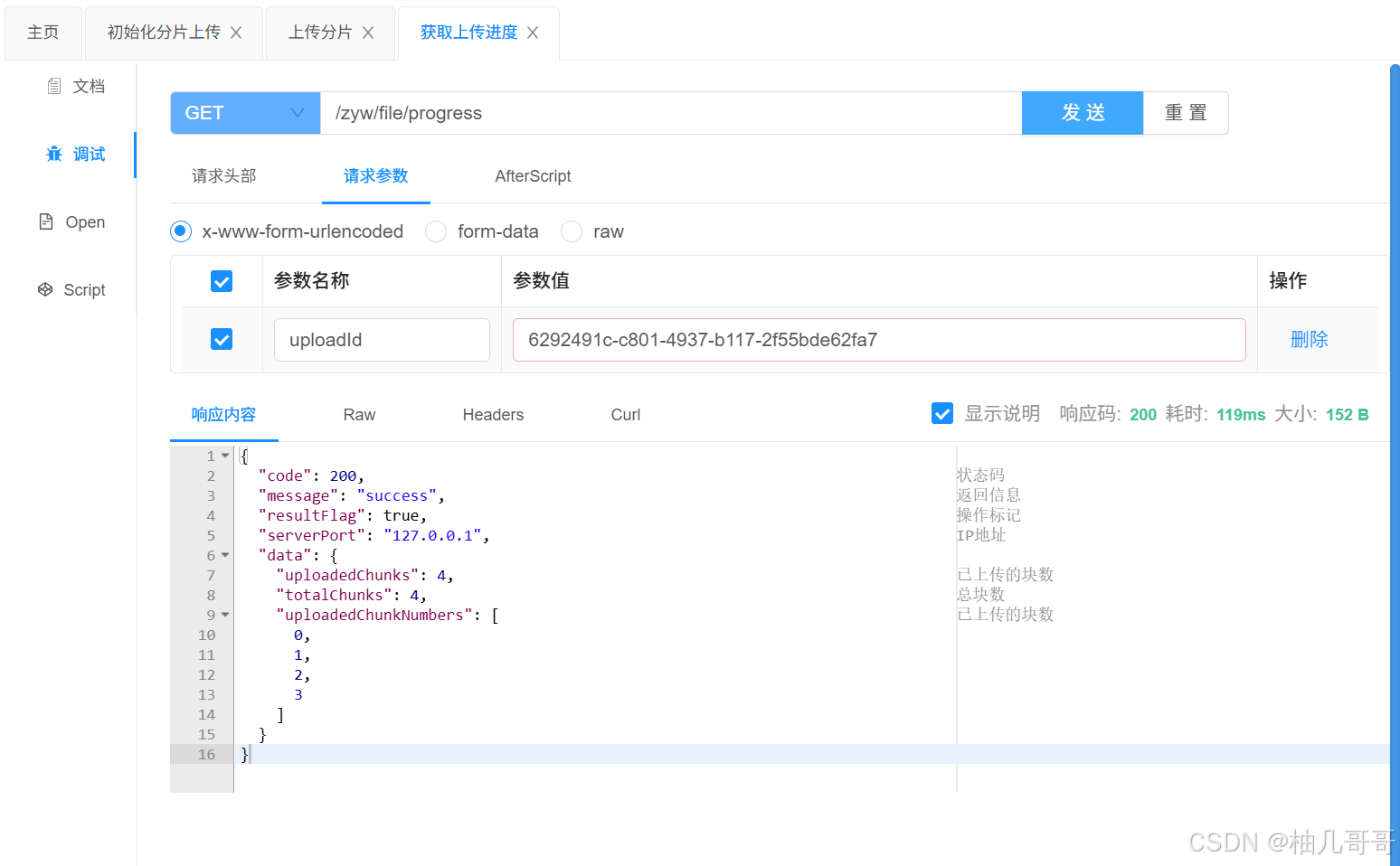This screenshot has height=866, width=1400.
Task: Click the "uploadedChunks": 4 line
Action: coord(364,575)
